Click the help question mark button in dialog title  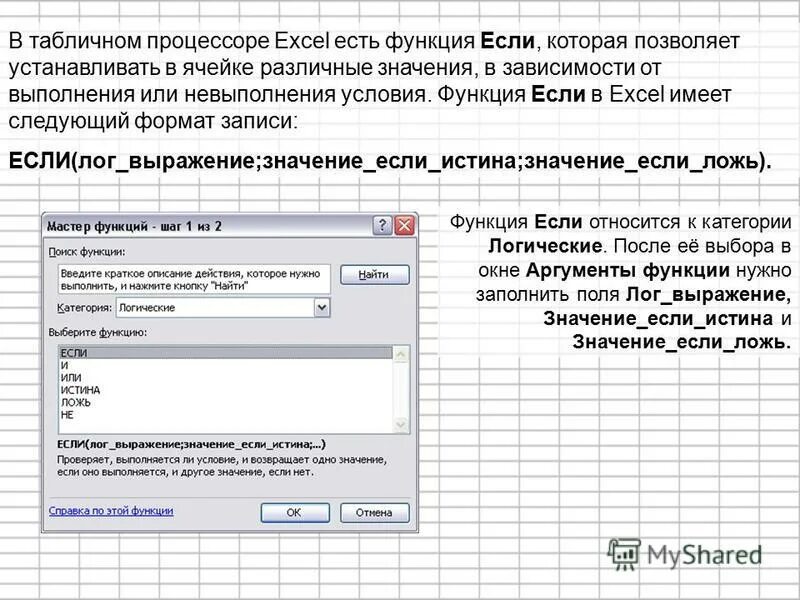[382, 225]
